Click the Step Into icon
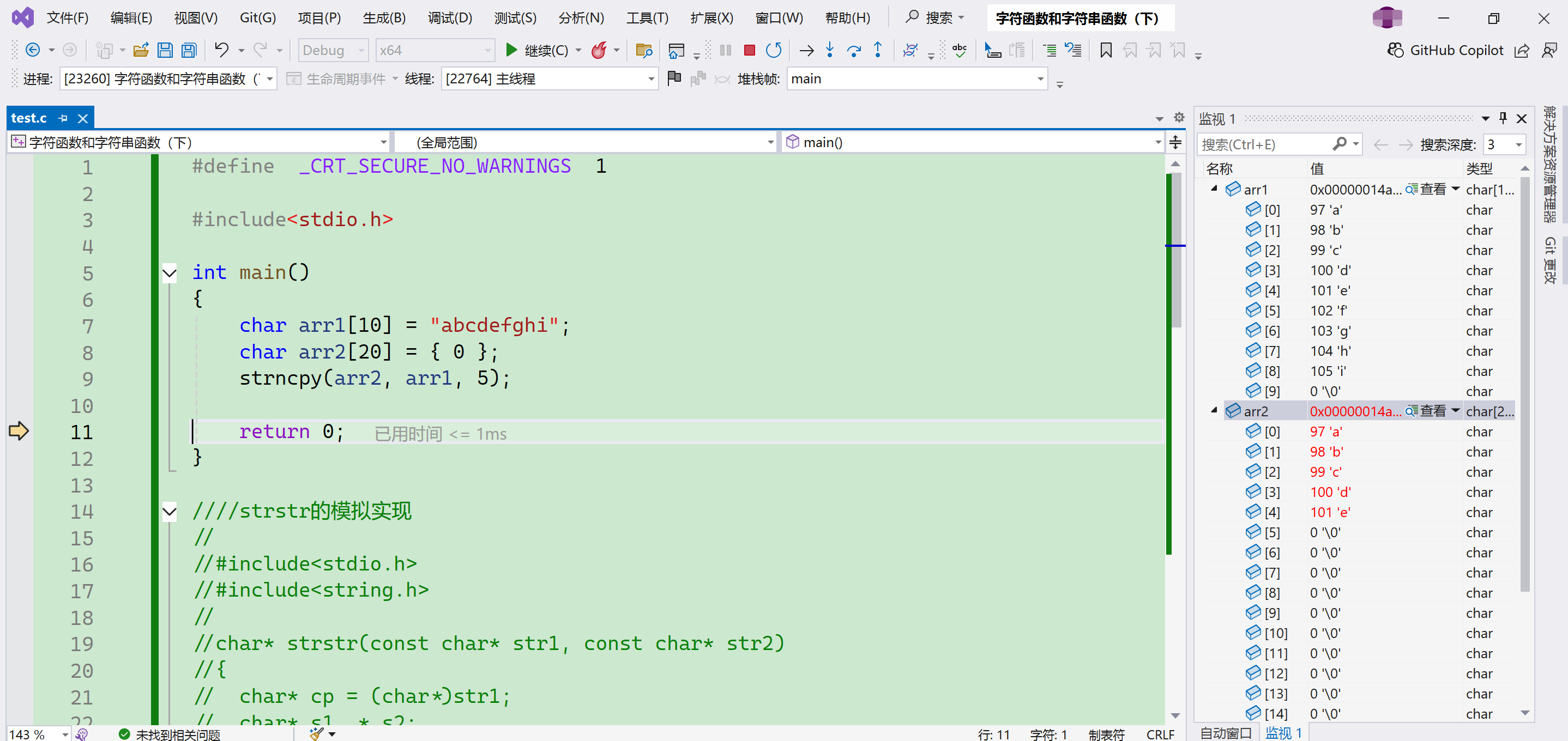This screenshot has height=741, width=1568. (830, 50)
